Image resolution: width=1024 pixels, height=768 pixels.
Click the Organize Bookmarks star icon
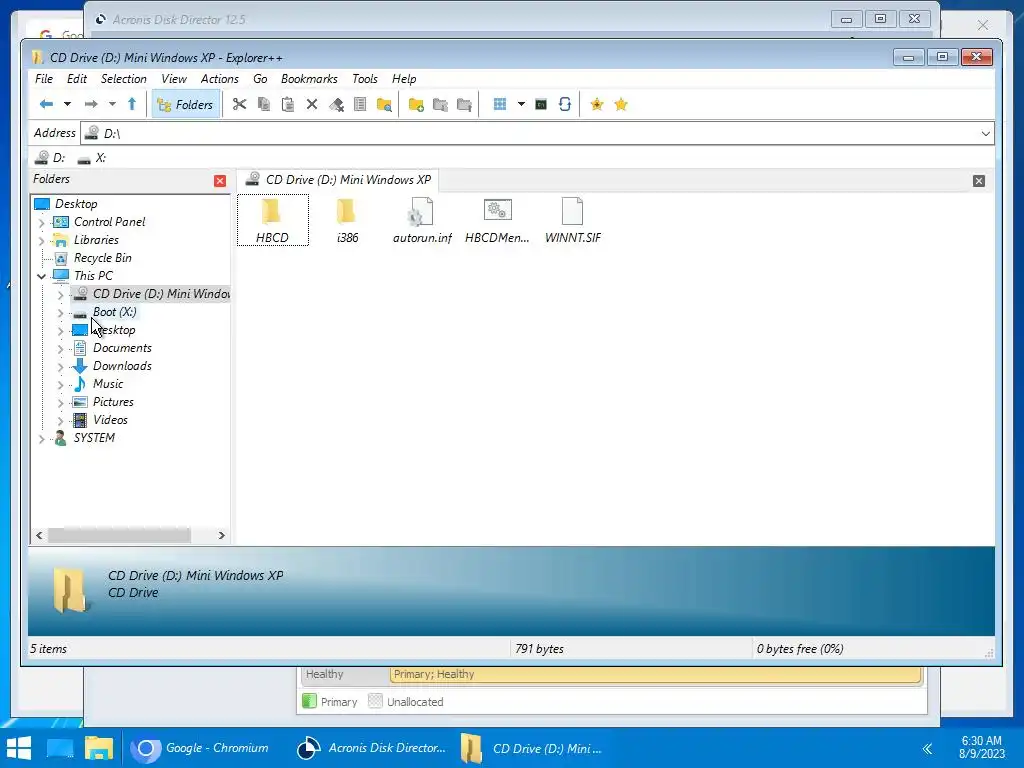620,104
